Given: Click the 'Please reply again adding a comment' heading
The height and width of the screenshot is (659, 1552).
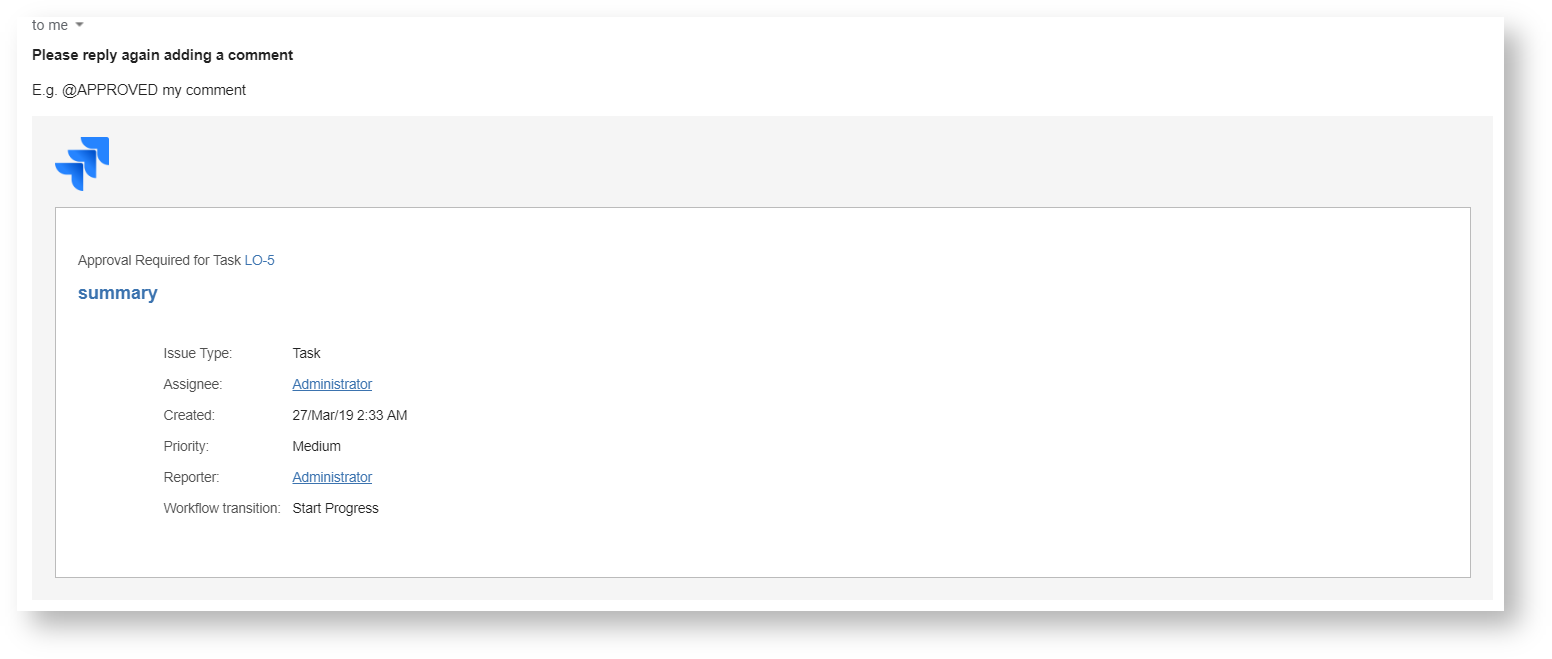Looking at the screenshot, I should pos(163,55).
